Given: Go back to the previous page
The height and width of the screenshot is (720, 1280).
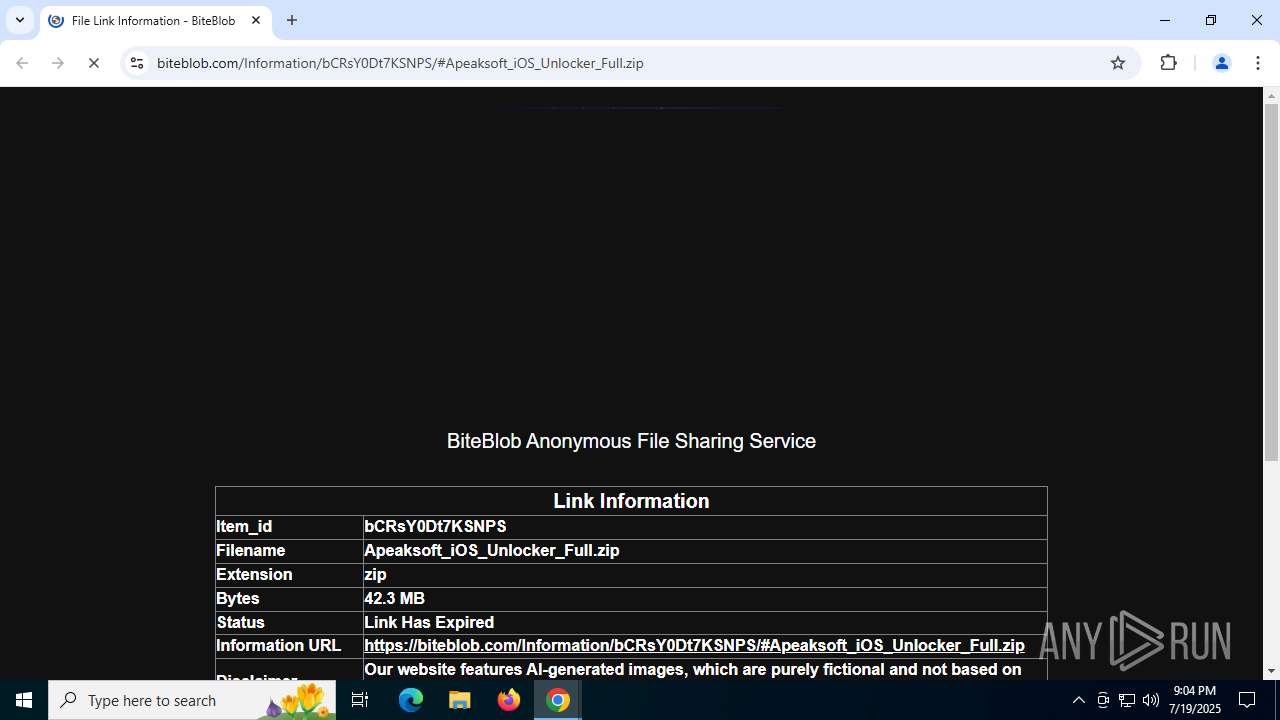Looking at the screenshot, I should (x=22, y=63).
